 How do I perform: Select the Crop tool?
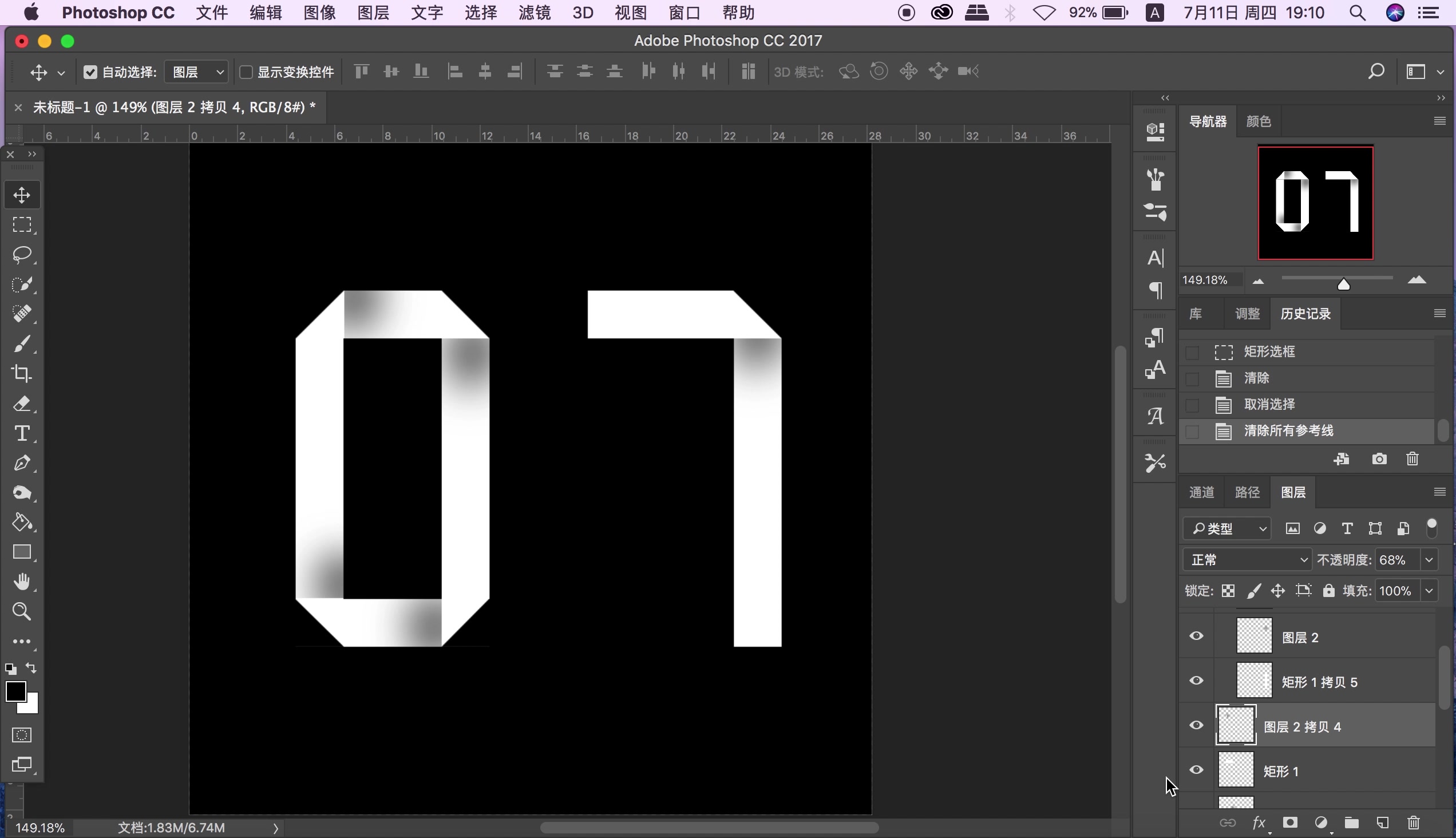[22, 374]
